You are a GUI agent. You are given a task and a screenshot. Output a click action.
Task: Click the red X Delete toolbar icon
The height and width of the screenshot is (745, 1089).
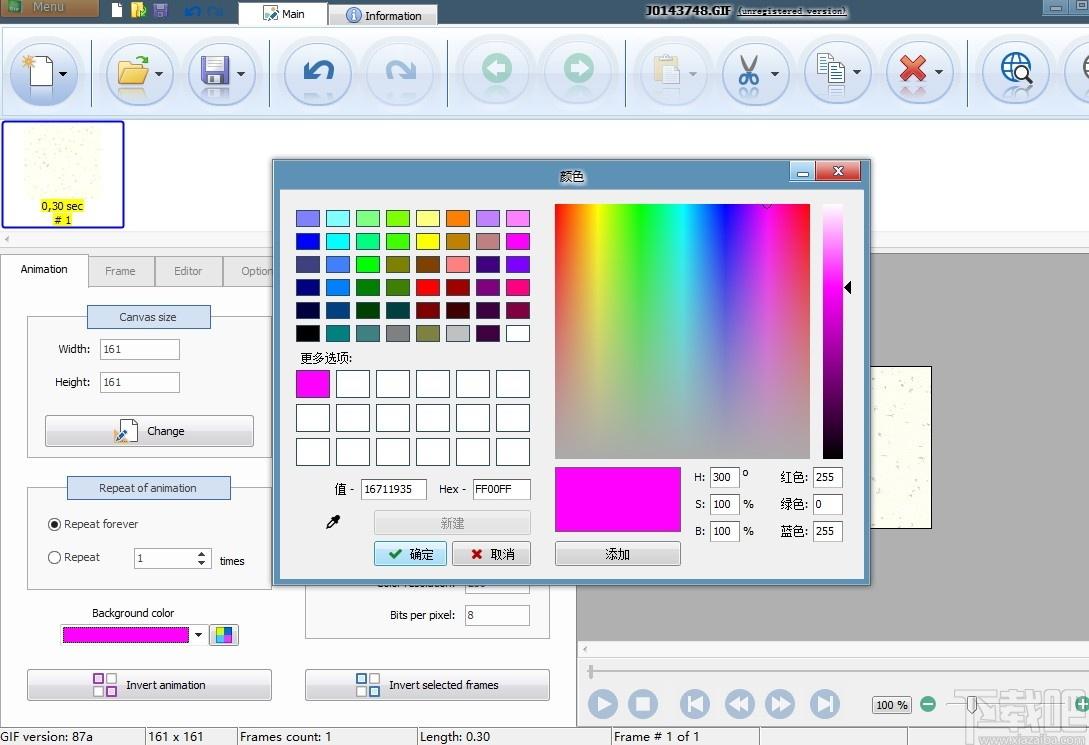coord(913,69)
